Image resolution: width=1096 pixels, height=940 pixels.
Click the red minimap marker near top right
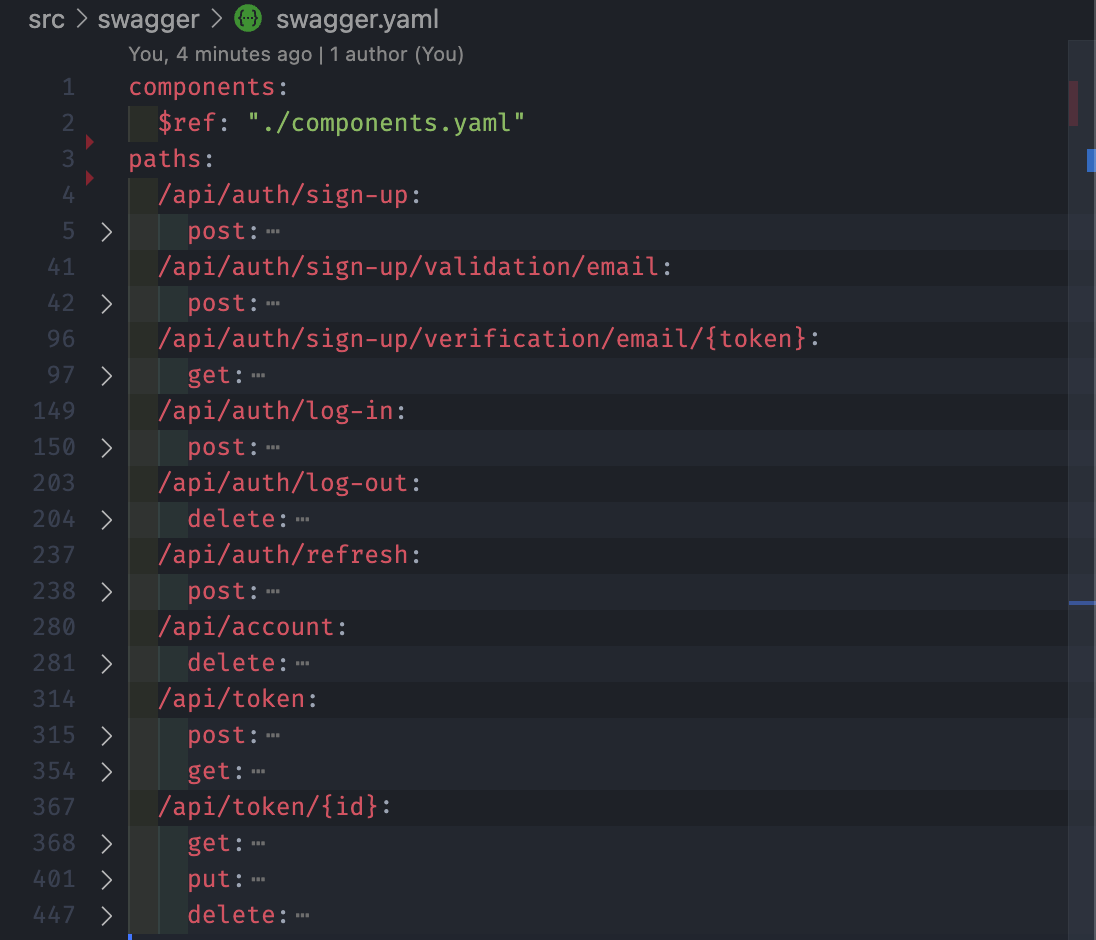click(x=1074, y=103)
